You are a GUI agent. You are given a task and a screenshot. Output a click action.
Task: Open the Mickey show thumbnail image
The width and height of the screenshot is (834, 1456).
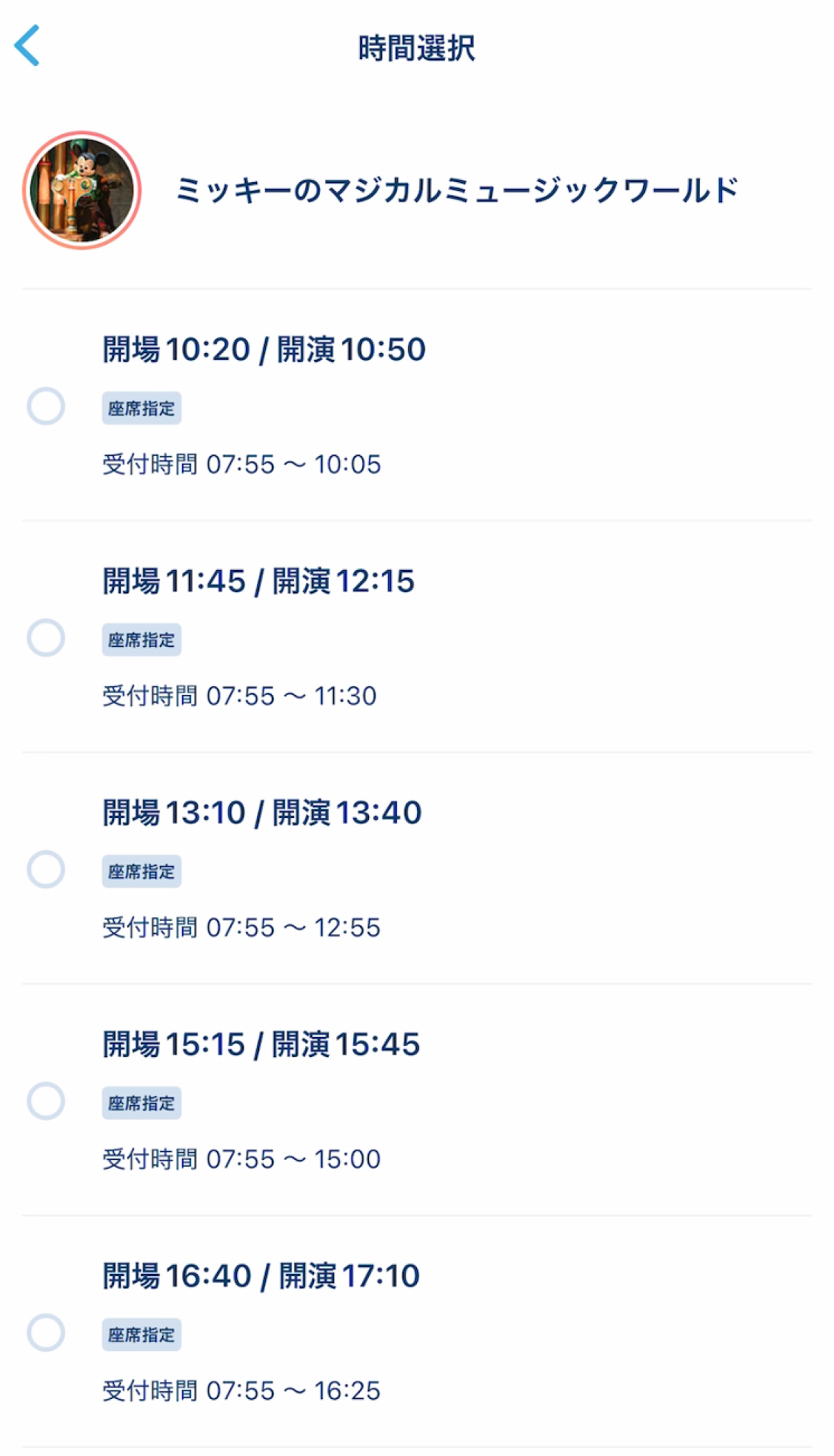[82, 190]
